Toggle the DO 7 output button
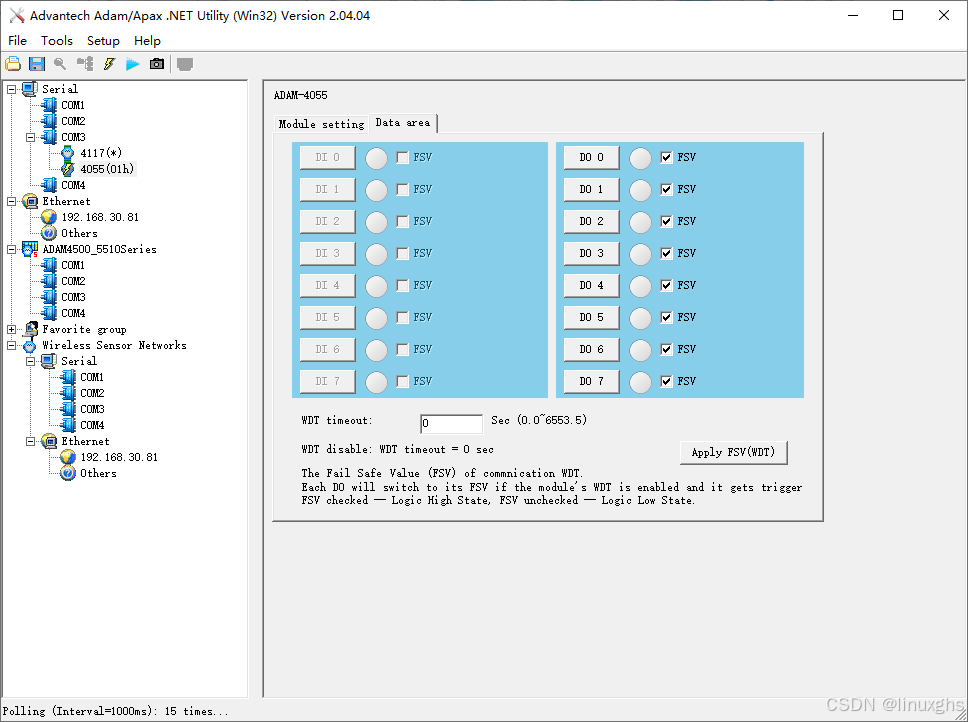This screenshot has height=722, width=968. (x=591, y=381)
